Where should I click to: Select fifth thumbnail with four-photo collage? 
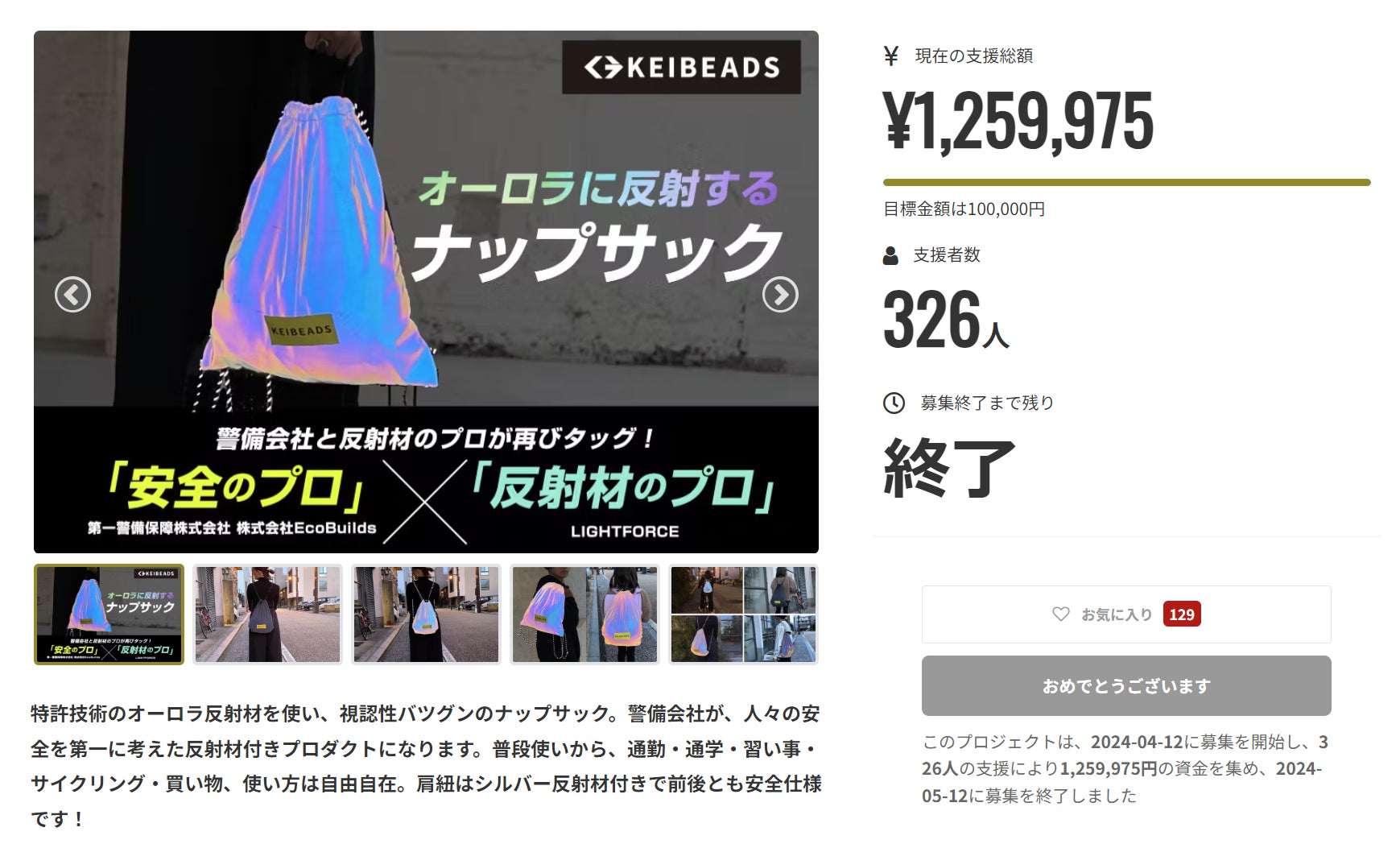[x=743, y=614]
